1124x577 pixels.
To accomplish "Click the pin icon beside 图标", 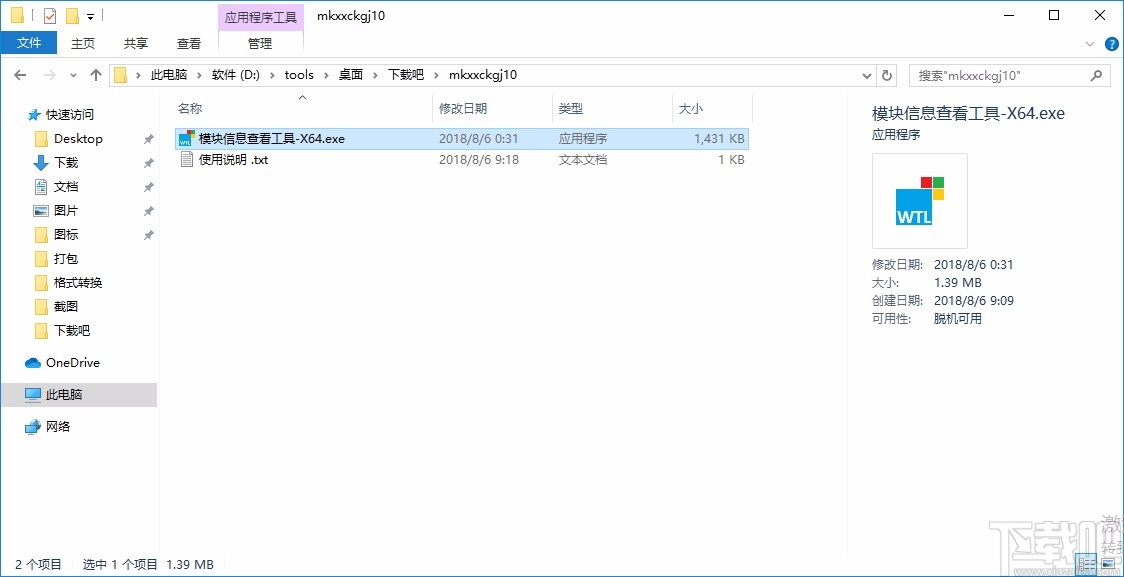I will (x=148, y=235).
